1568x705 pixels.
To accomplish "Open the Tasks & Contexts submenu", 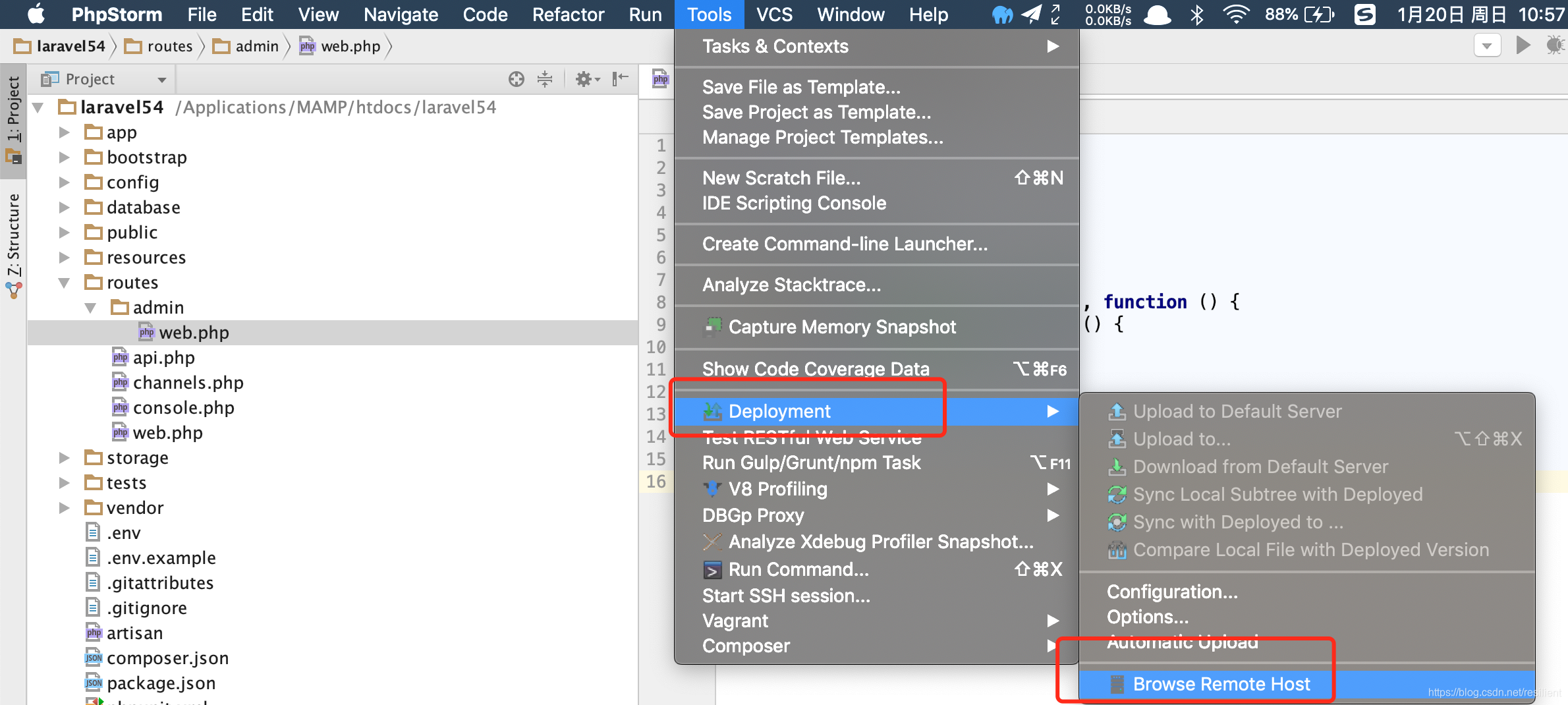I will 876,46.
